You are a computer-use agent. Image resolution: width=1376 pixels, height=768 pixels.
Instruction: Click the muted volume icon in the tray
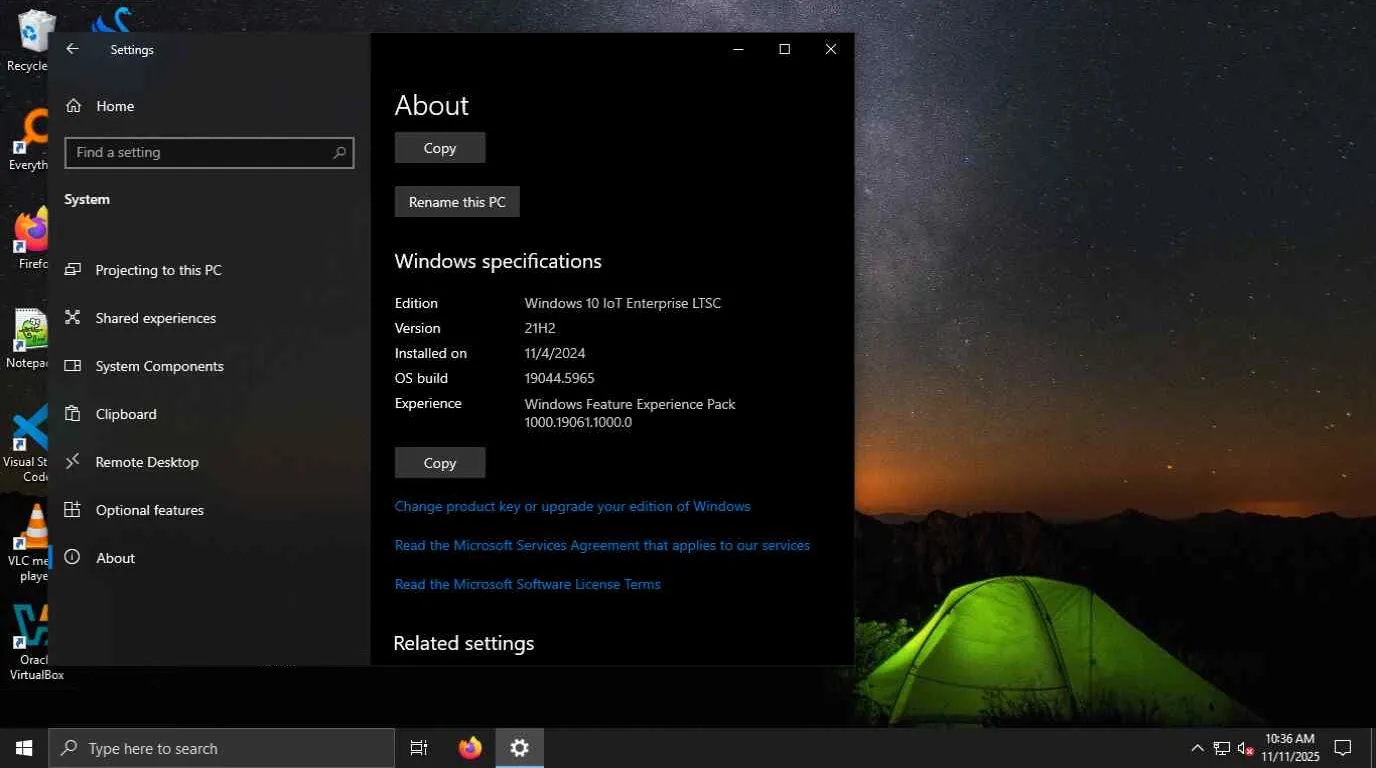pos(1245,748)
